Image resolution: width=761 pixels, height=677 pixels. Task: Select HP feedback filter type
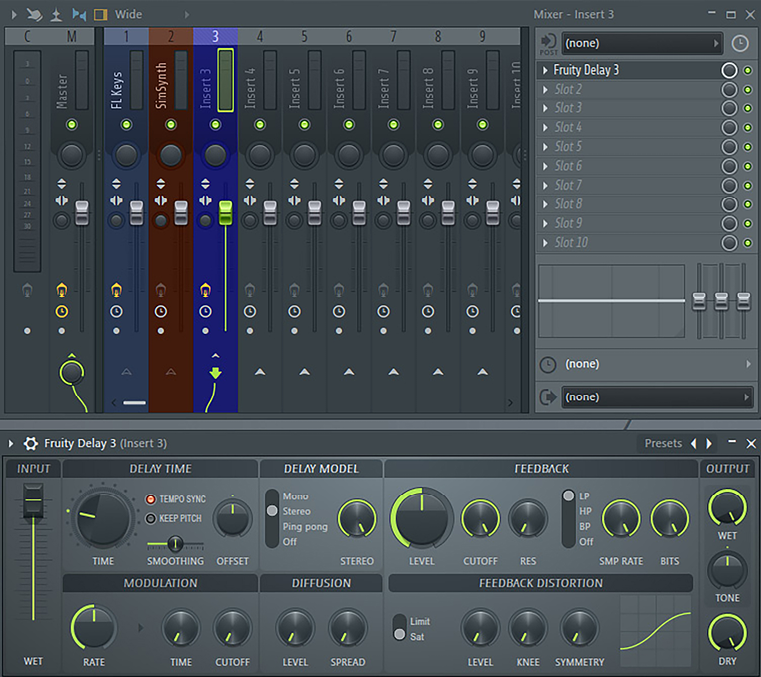pyautogui.click(x=585, y=511)
